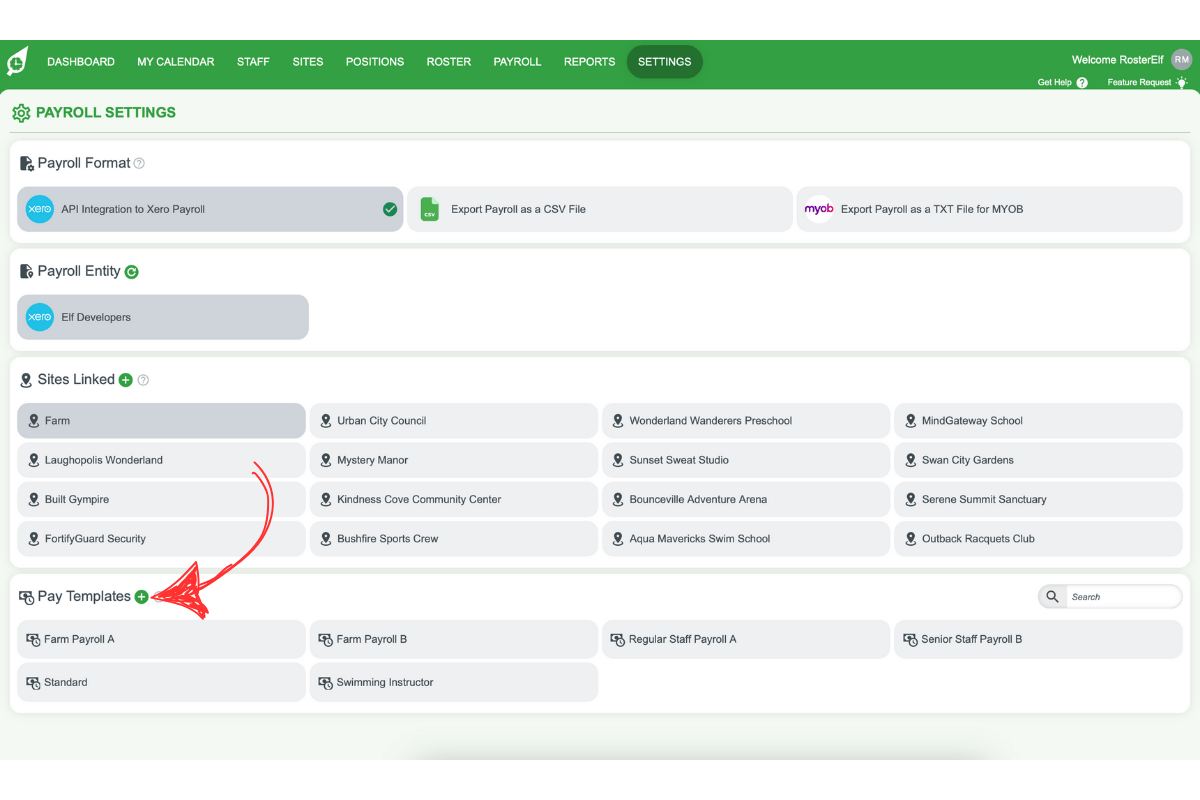Click the RosterElf leaf logo
1200x800 pixels.
[x=20, y=60]
